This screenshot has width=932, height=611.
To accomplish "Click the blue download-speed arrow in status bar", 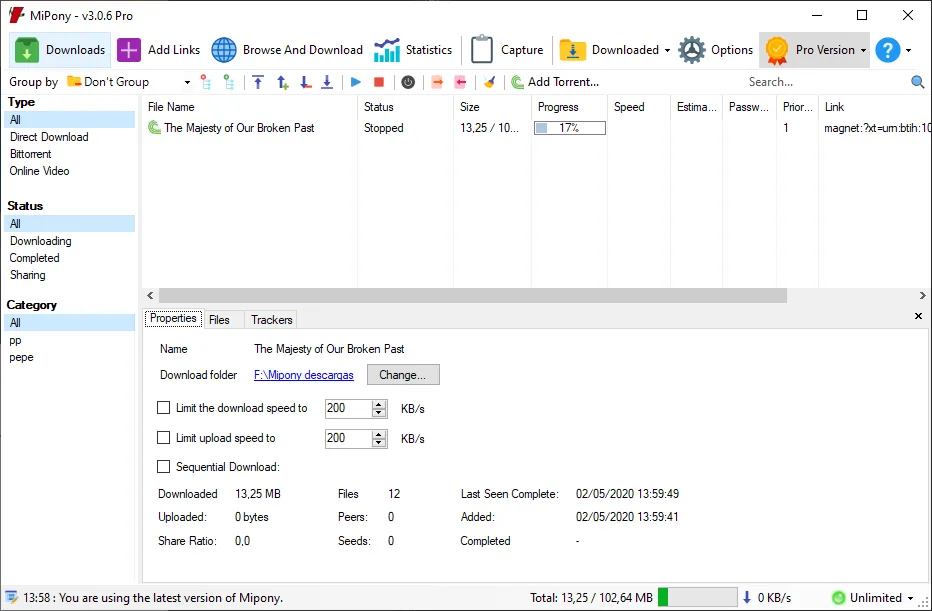I will coord(747,597).
